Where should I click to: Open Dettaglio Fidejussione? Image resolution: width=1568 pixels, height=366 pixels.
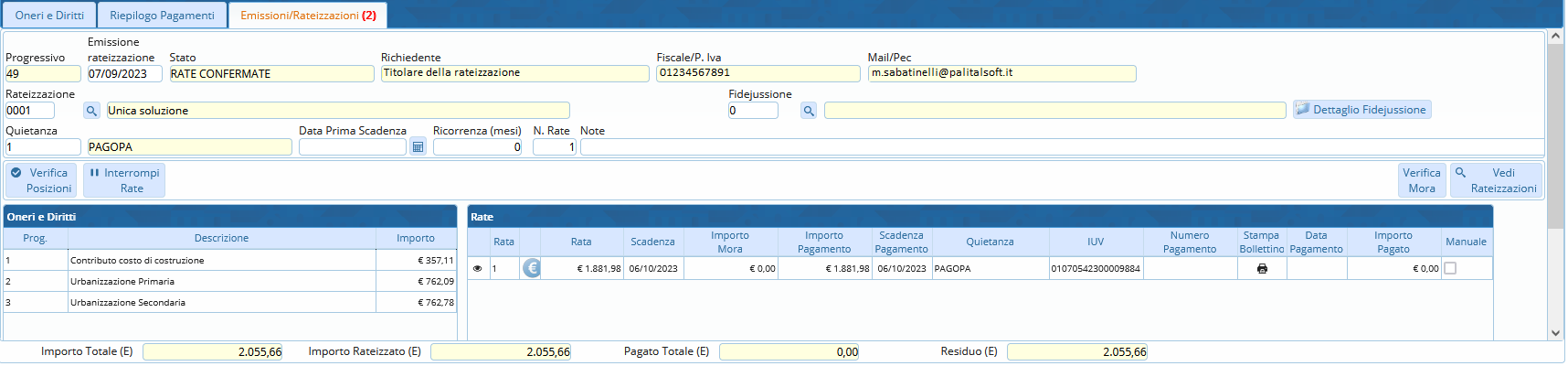pyautogui.click(x=1361, y=110)
